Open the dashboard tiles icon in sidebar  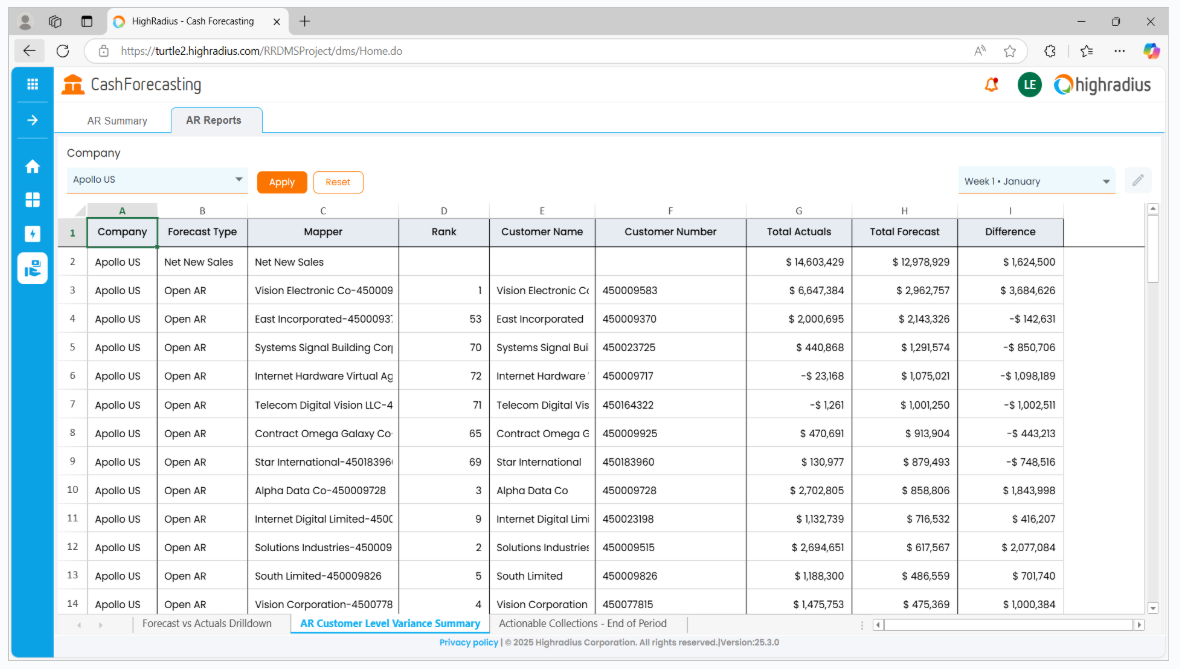(32, 199)
